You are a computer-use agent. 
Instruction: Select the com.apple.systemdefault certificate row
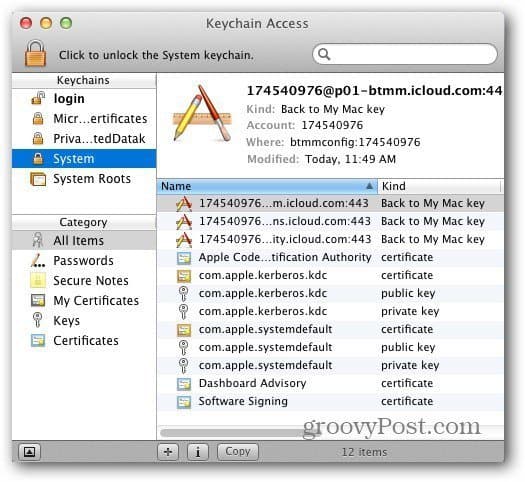[x=330, y=330]
